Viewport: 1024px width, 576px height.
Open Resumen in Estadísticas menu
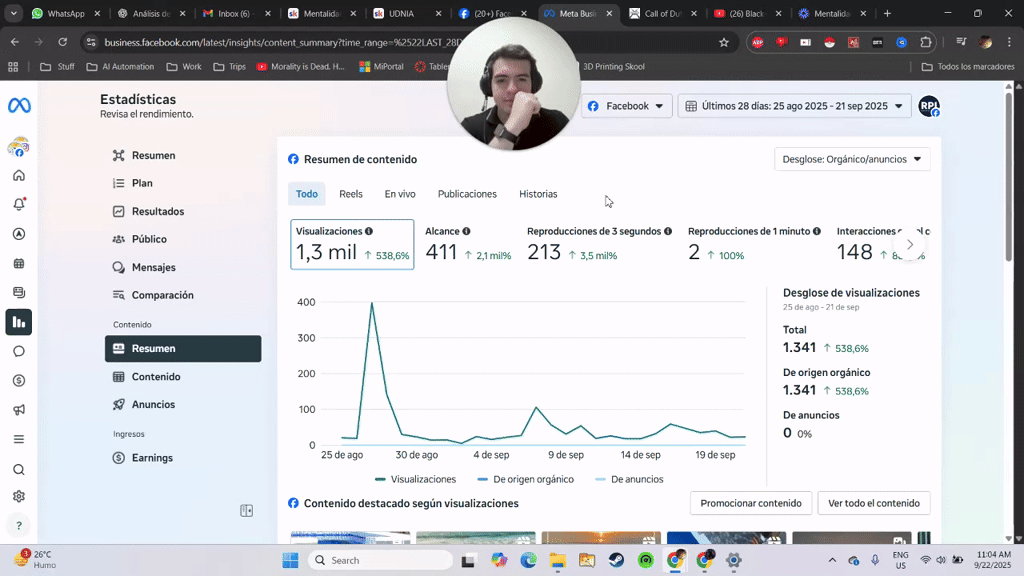(x=183, y=155)
